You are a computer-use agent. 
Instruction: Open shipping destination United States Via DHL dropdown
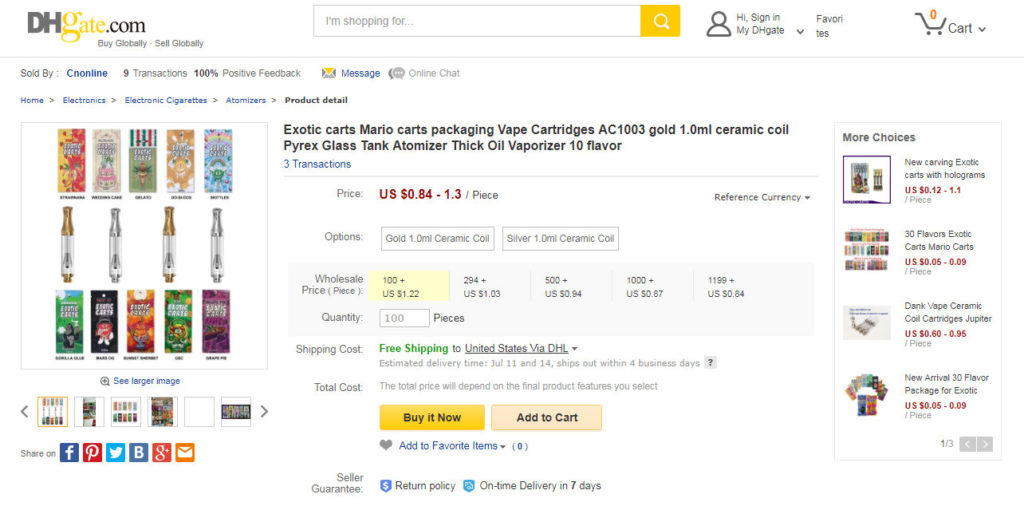point(521,349)
